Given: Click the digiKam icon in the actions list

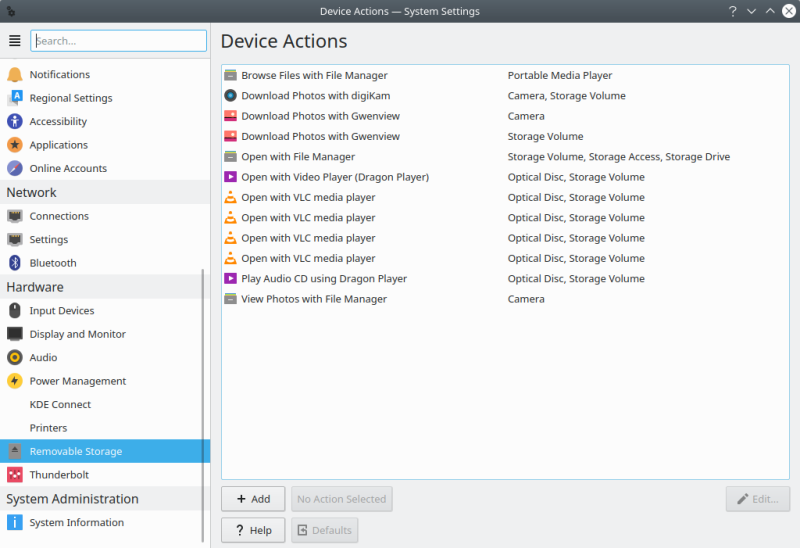Looking at the screenshot, I should pyautogui.click(x=231, y=96).
